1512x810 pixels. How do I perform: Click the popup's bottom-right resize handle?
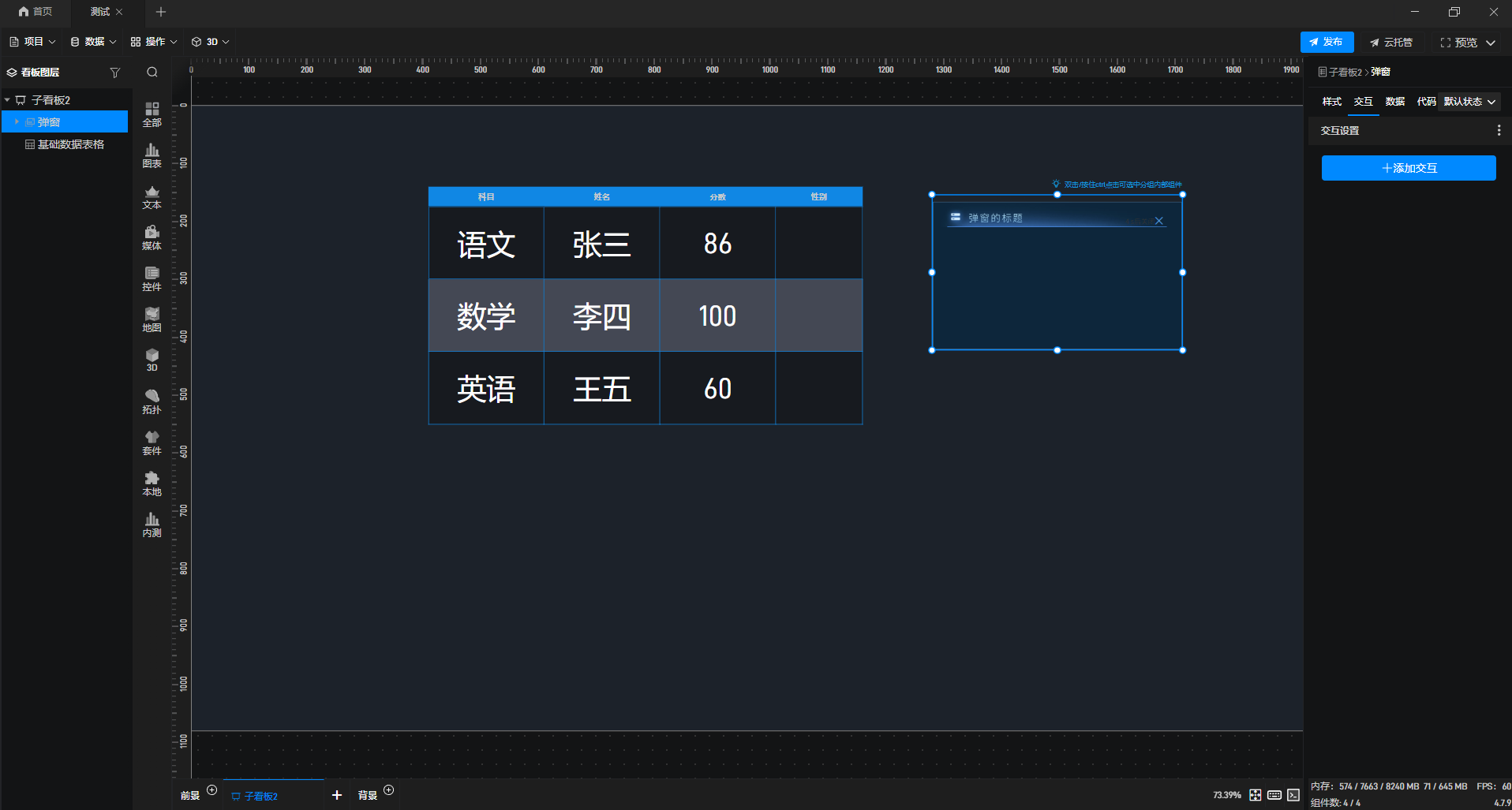pos(1182,350)
